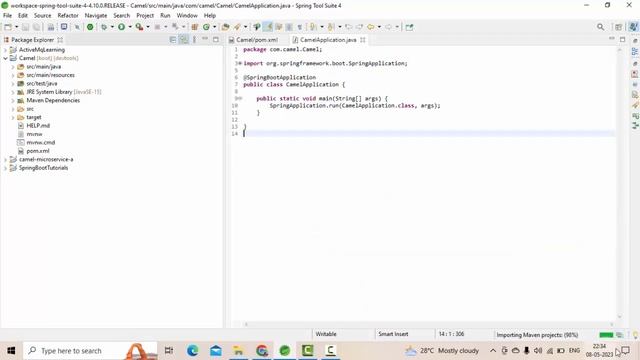Click Importing Maven projects status text
This screenshot has width=640, height=360.
537,335
